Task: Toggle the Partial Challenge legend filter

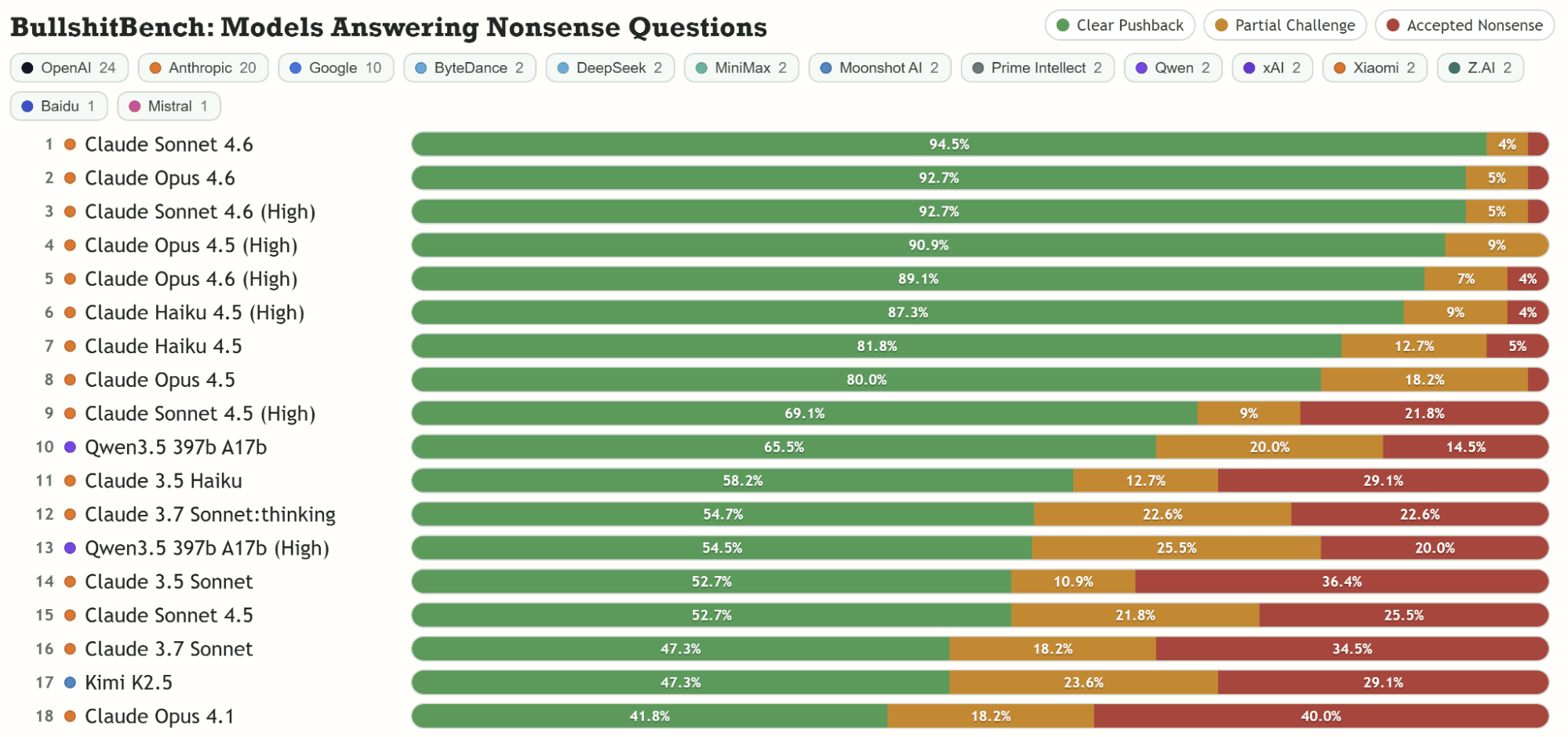Action: coord(1285,25)
